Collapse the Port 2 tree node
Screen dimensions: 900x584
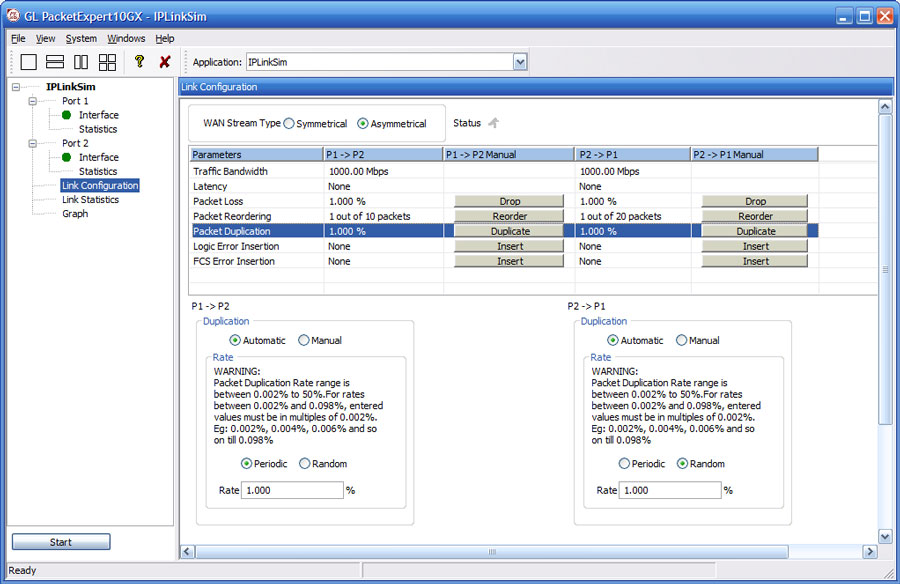(33, 144)
